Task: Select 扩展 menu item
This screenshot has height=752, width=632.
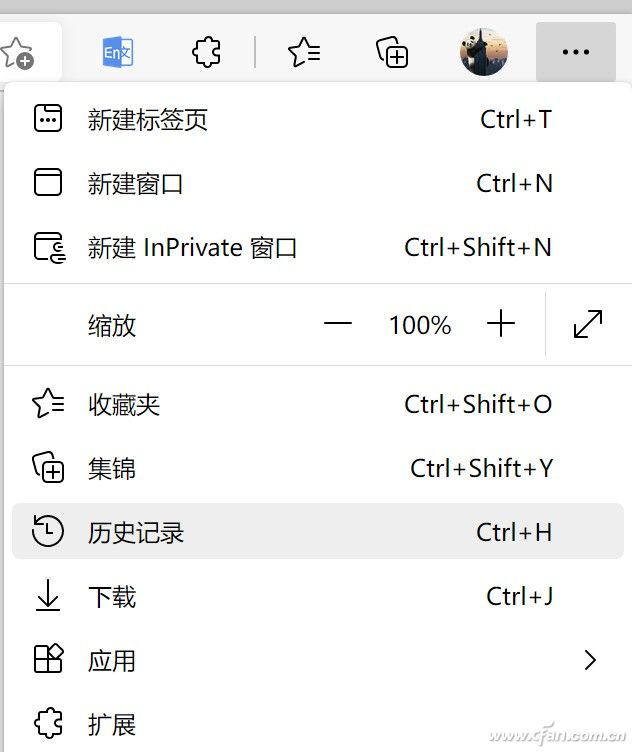Action: point(112,724)
